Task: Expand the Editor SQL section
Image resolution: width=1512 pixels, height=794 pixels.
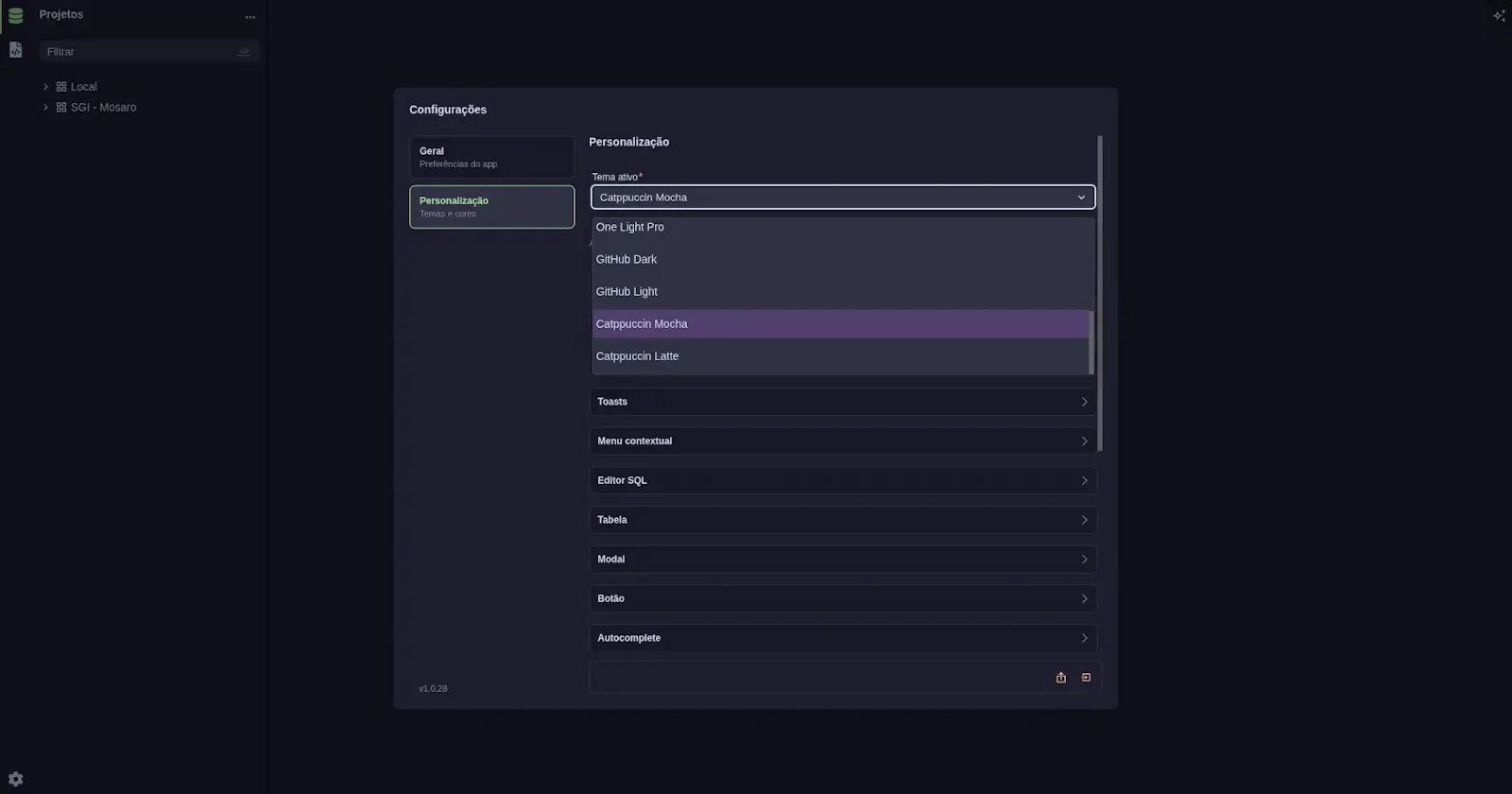Action: (x=843, y=480)
